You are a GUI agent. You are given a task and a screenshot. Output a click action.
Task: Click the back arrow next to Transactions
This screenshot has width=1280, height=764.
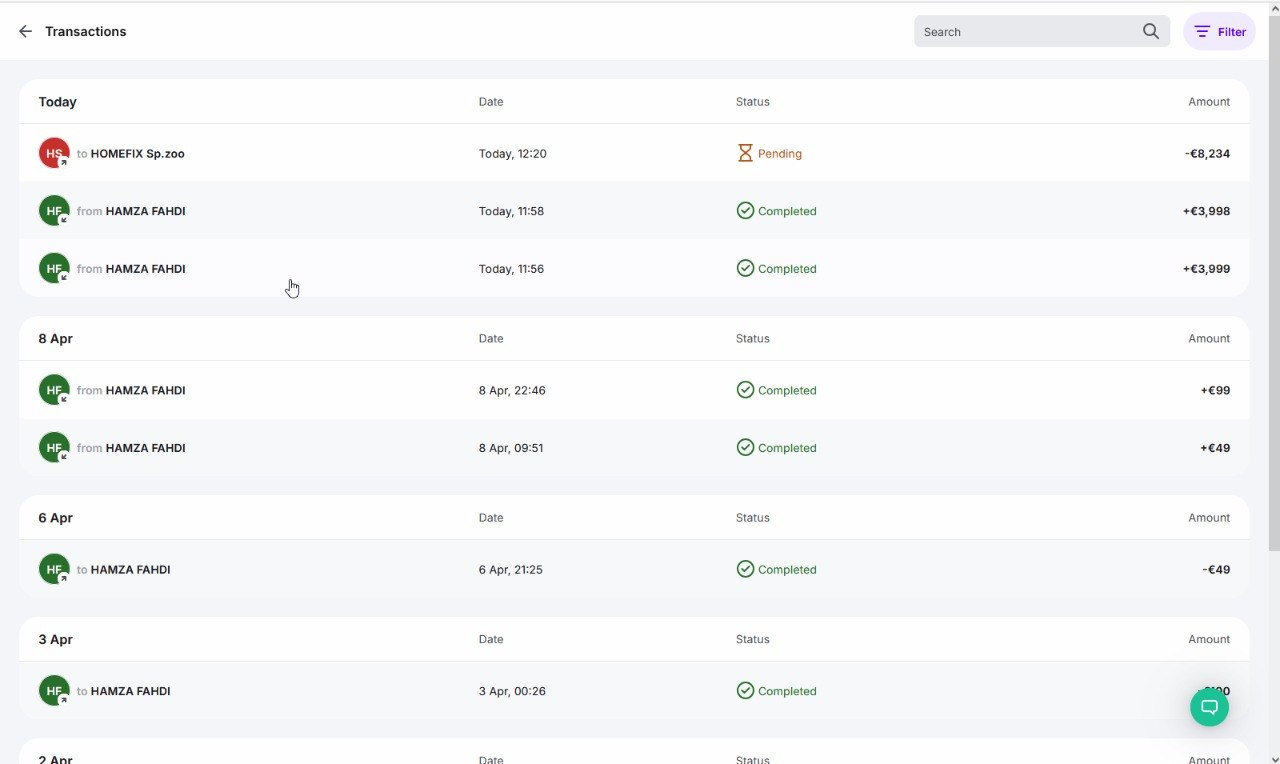click(25, 32)
